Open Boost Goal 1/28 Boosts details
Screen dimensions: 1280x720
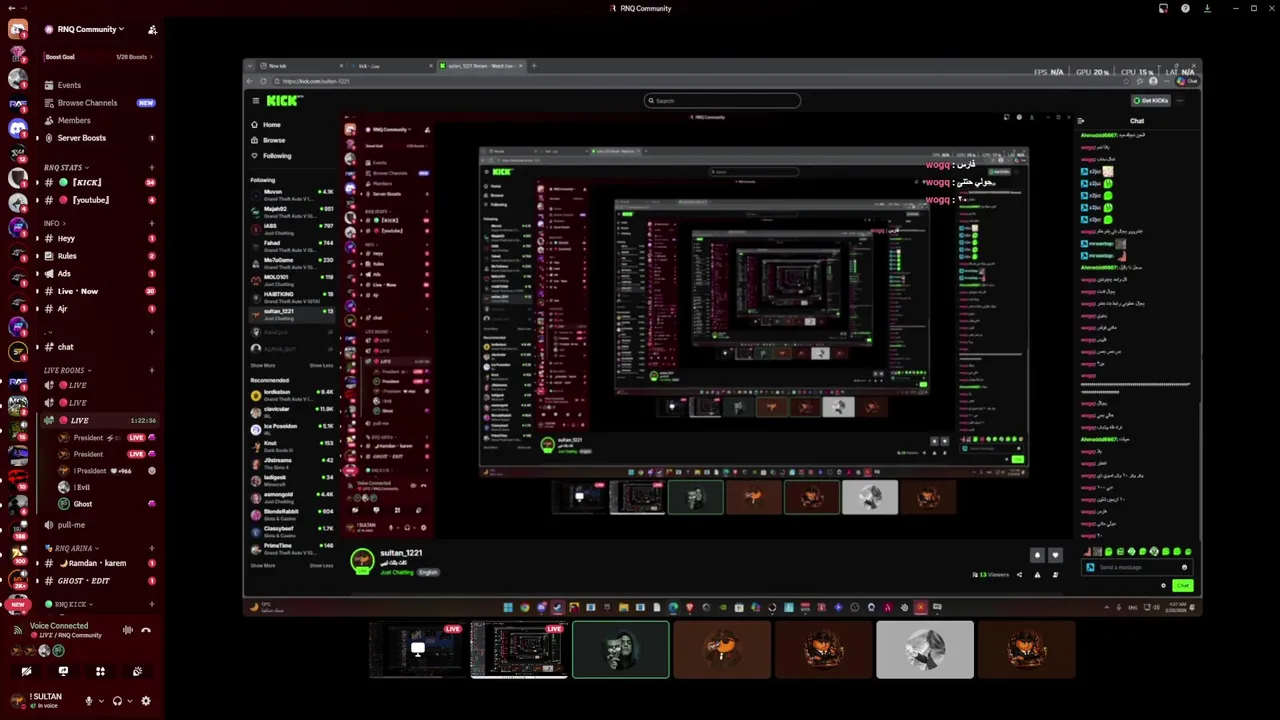tap(98, 57)
